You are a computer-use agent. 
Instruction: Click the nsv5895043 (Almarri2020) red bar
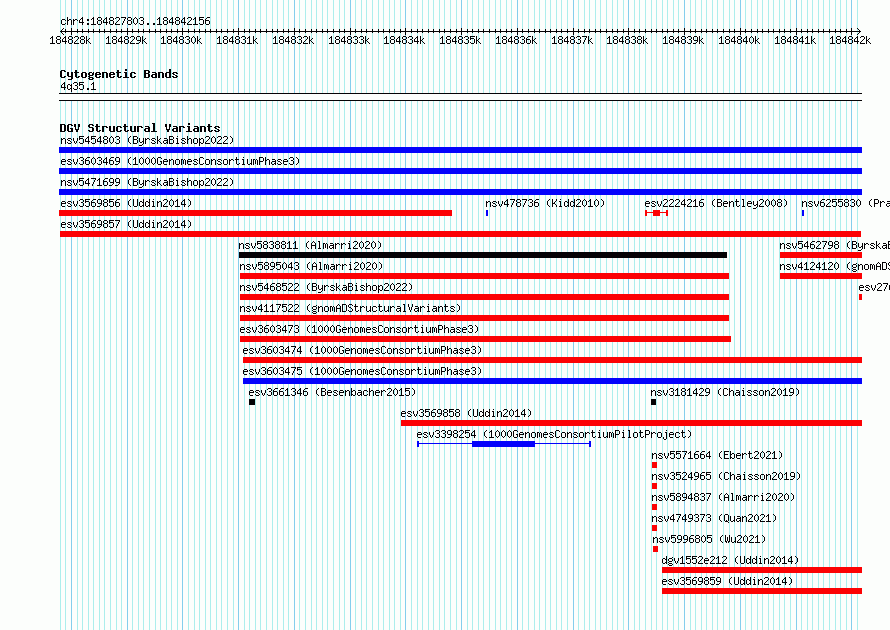point(484,276)
